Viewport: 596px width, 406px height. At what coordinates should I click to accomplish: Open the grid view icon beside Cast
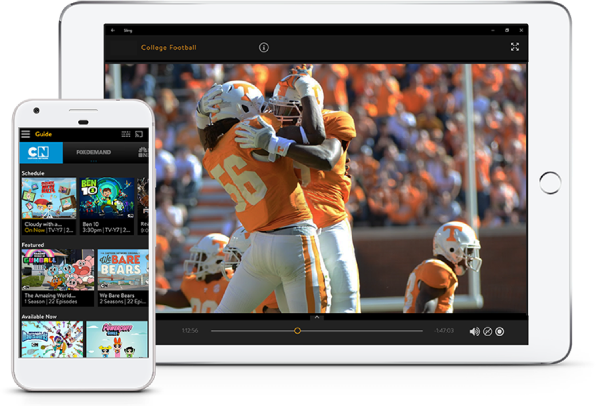126,134
